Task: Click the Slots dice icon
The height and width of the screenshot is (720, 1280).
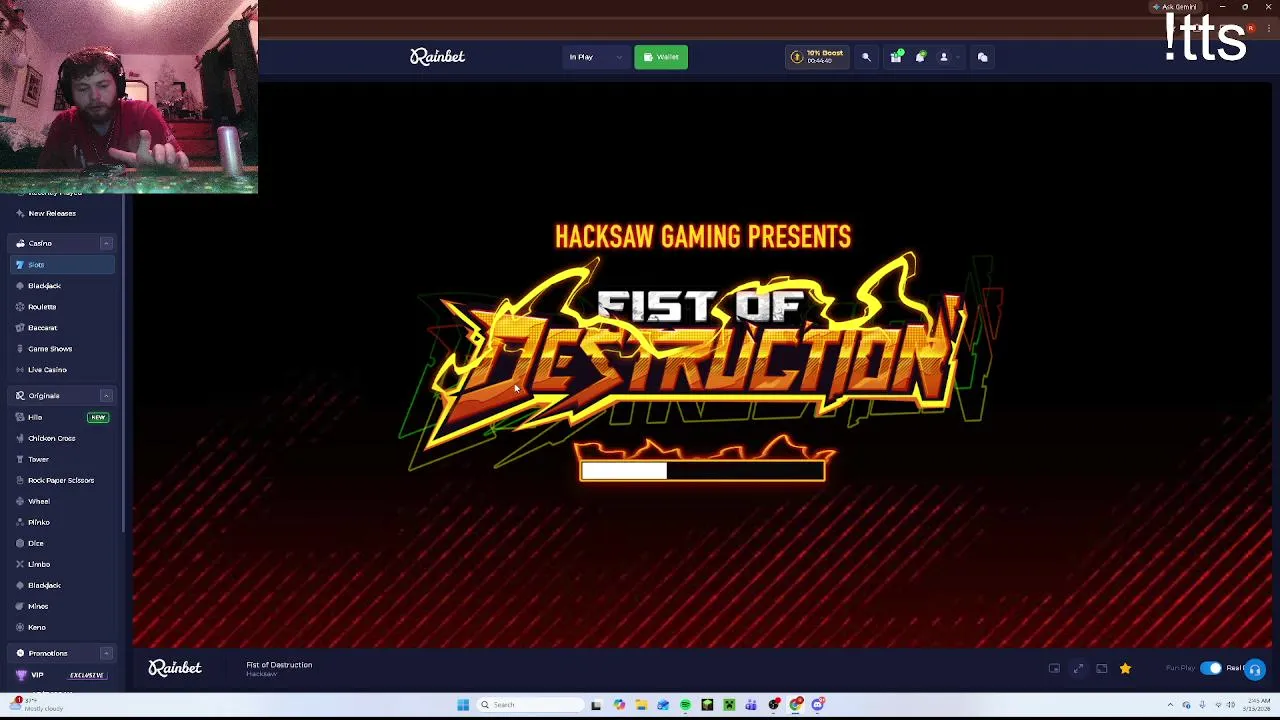Action: coord(20,264)
